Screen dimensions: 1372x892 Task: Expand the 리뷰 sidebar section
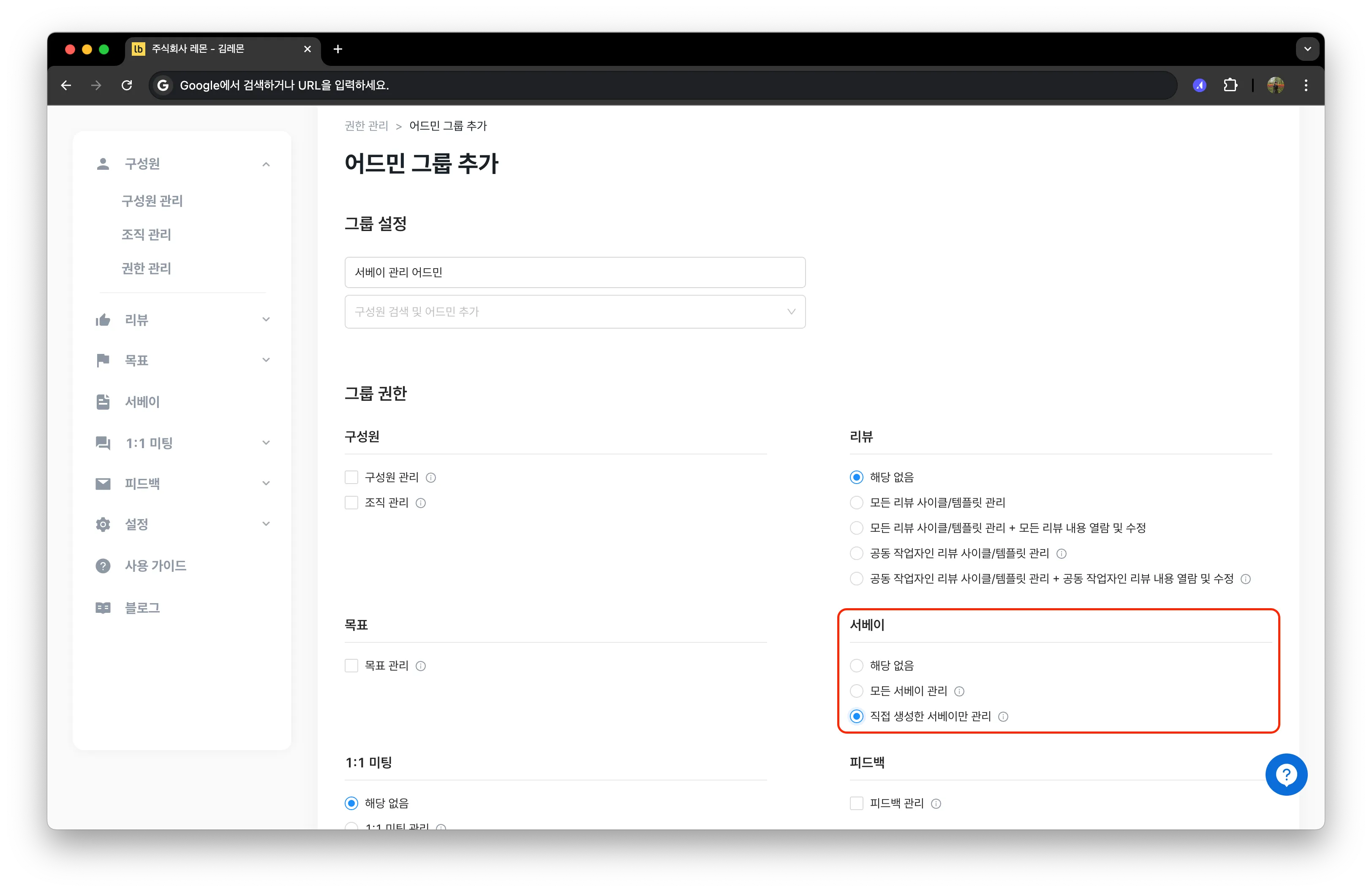[266, 320]
